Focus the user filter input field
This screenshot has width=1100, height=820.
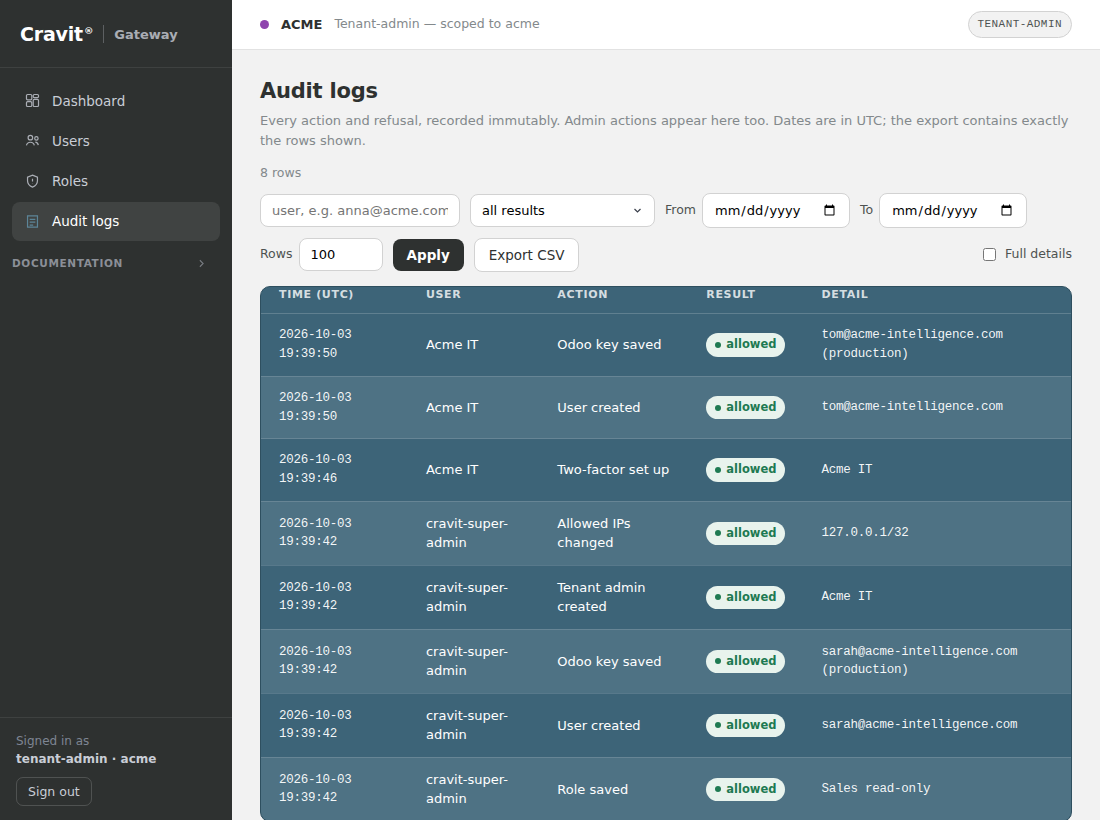pyautogui.click(x=360, y=210)
